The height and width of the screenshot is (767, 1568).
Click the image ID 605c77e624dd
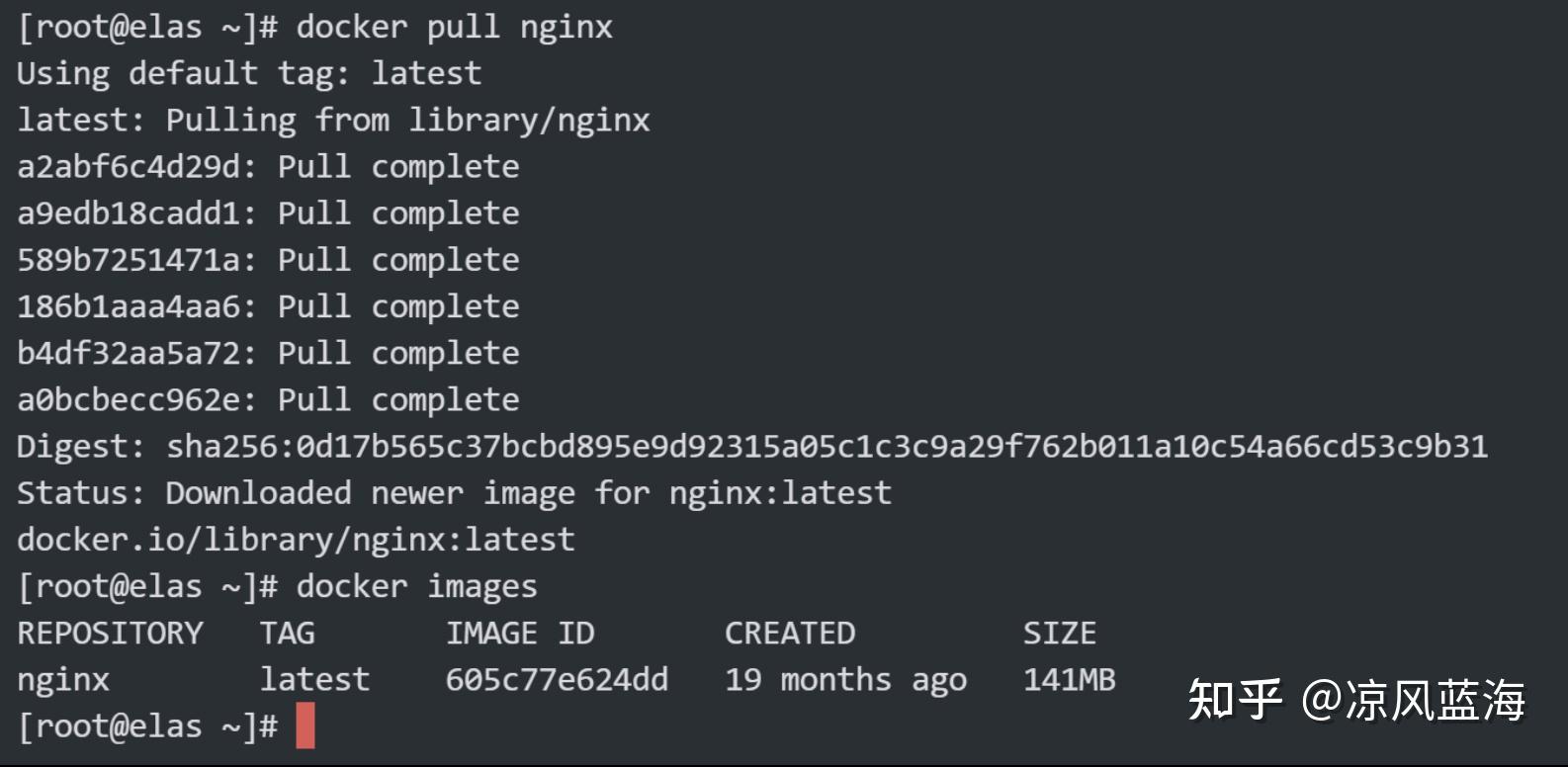[557, 679]
